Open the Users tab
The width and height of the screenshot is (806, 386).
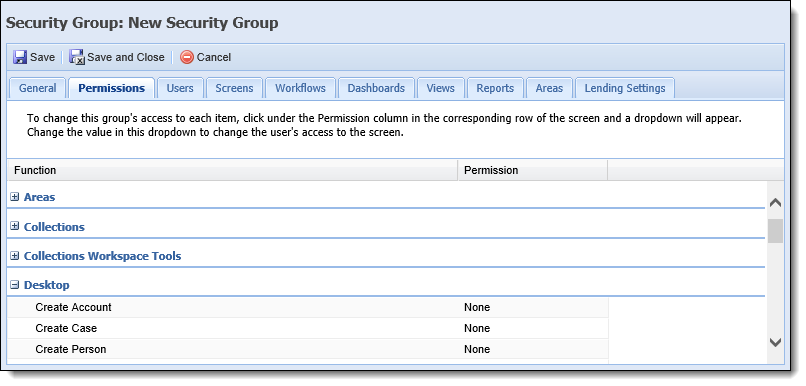tap(180, 88)
